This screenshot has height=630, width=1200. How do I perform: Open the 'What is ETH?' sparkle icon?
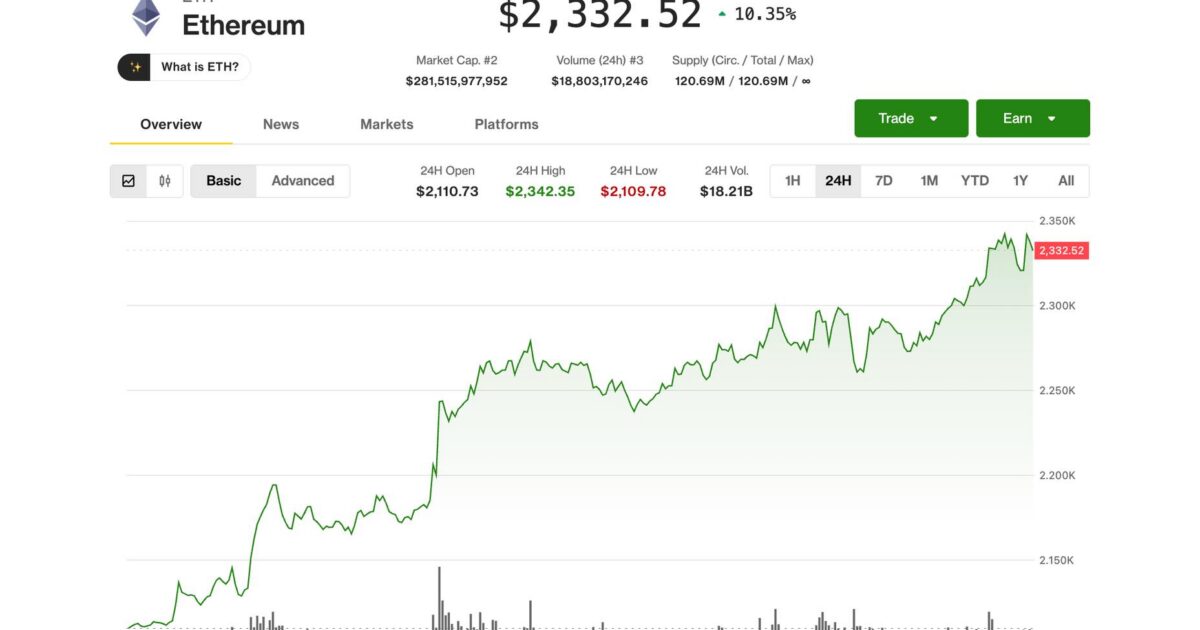[x=135, y=66]
